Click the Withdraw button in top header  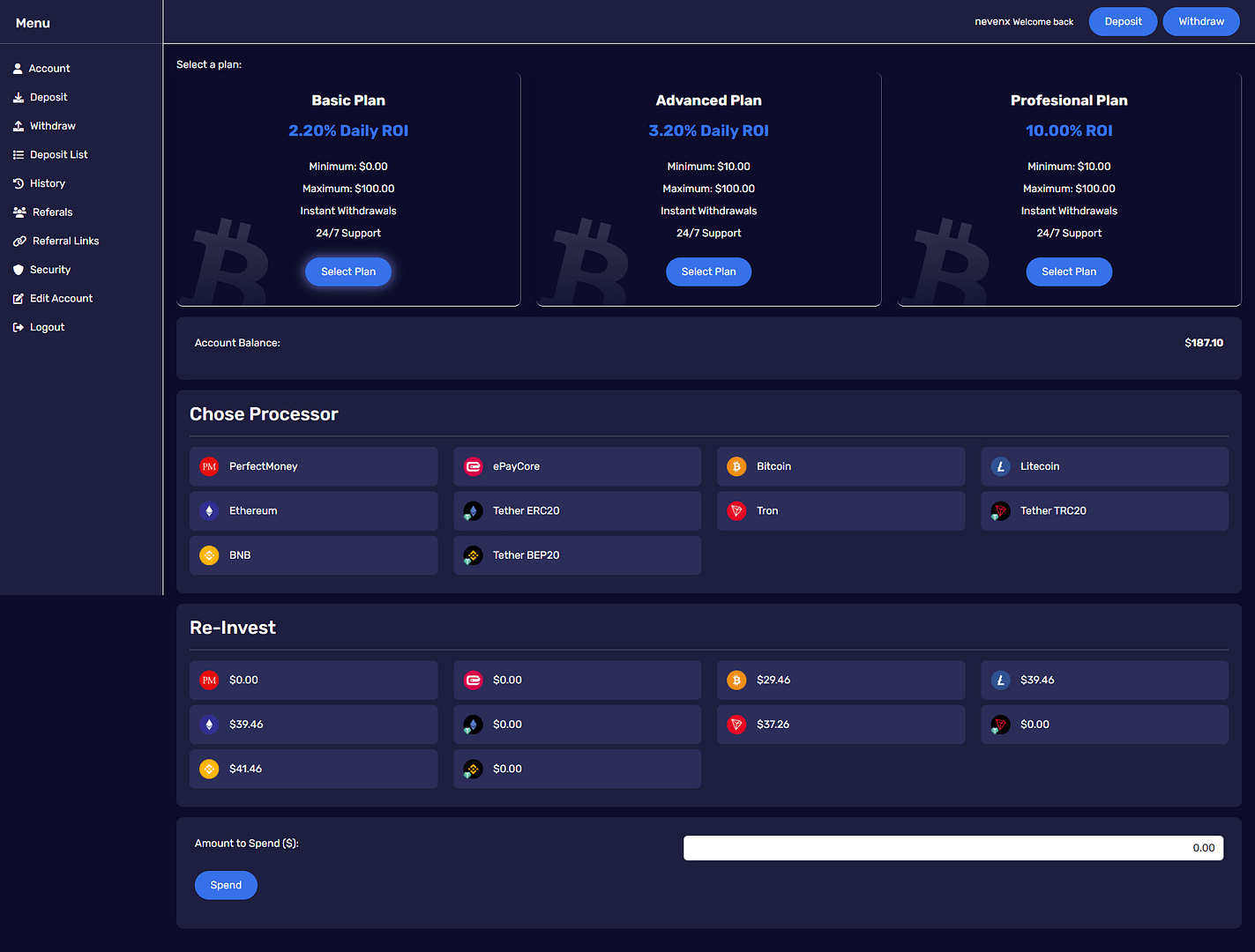coord(1201,21)
